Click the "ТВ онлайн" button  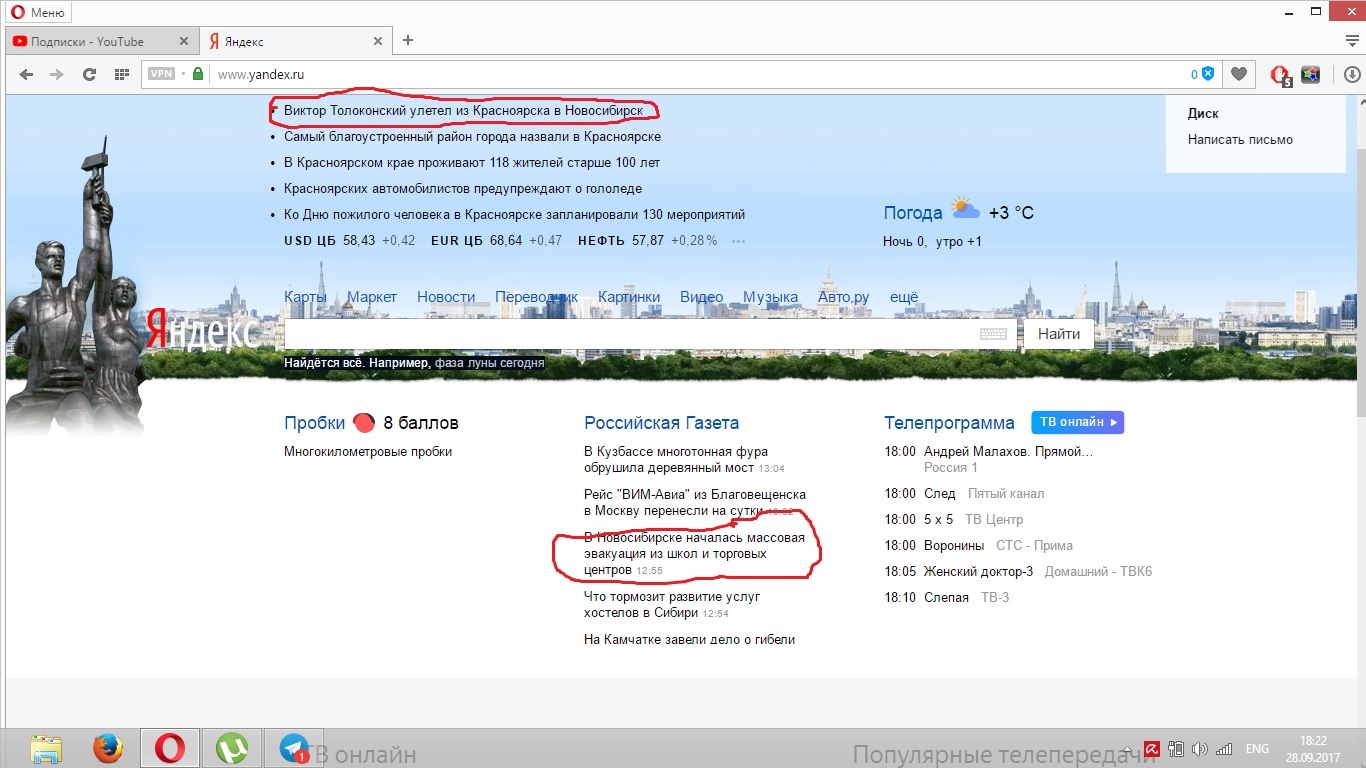click(1077, 422)
